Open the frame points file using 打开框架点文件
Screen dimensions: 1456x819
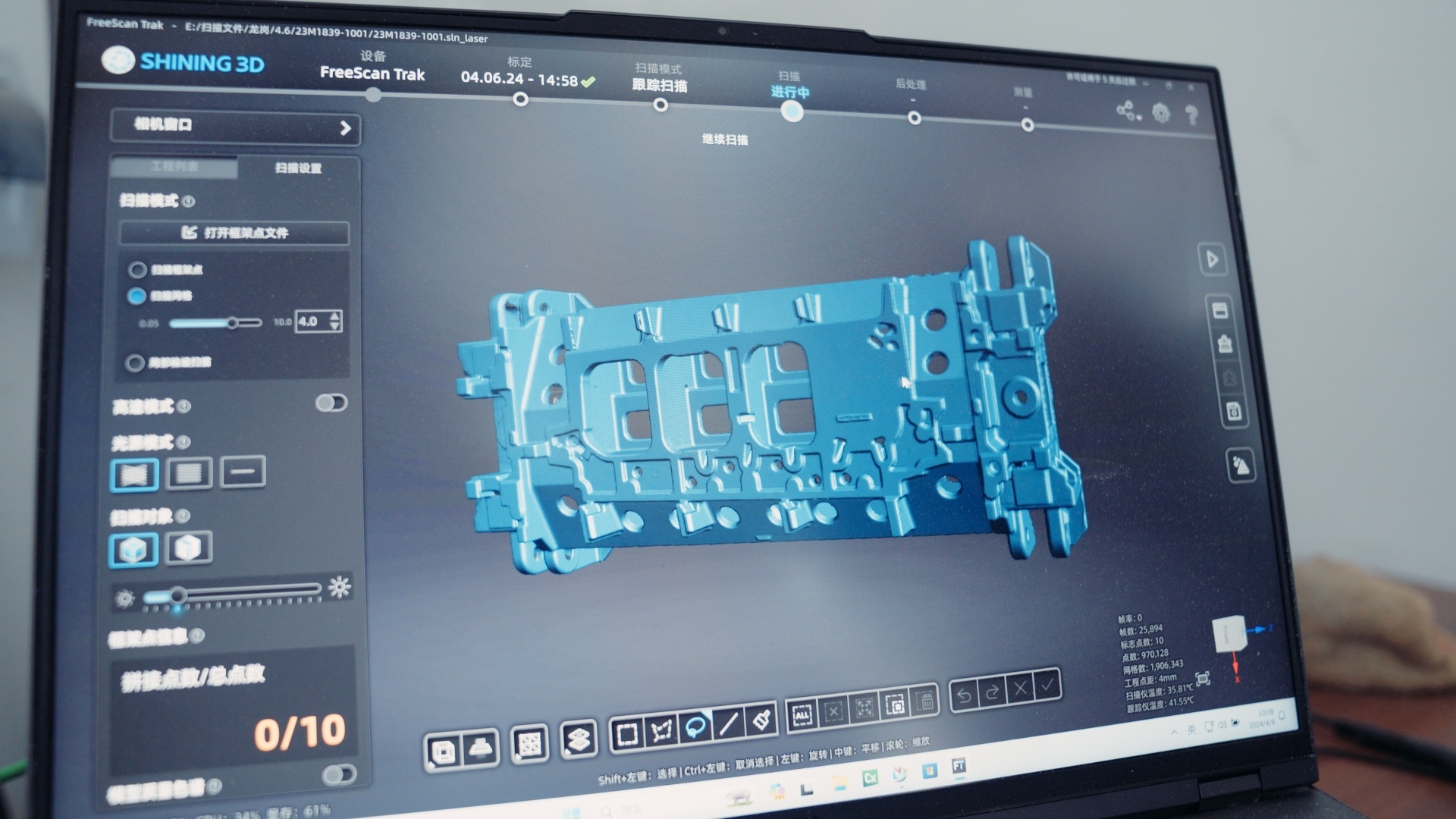click(235, 234)
